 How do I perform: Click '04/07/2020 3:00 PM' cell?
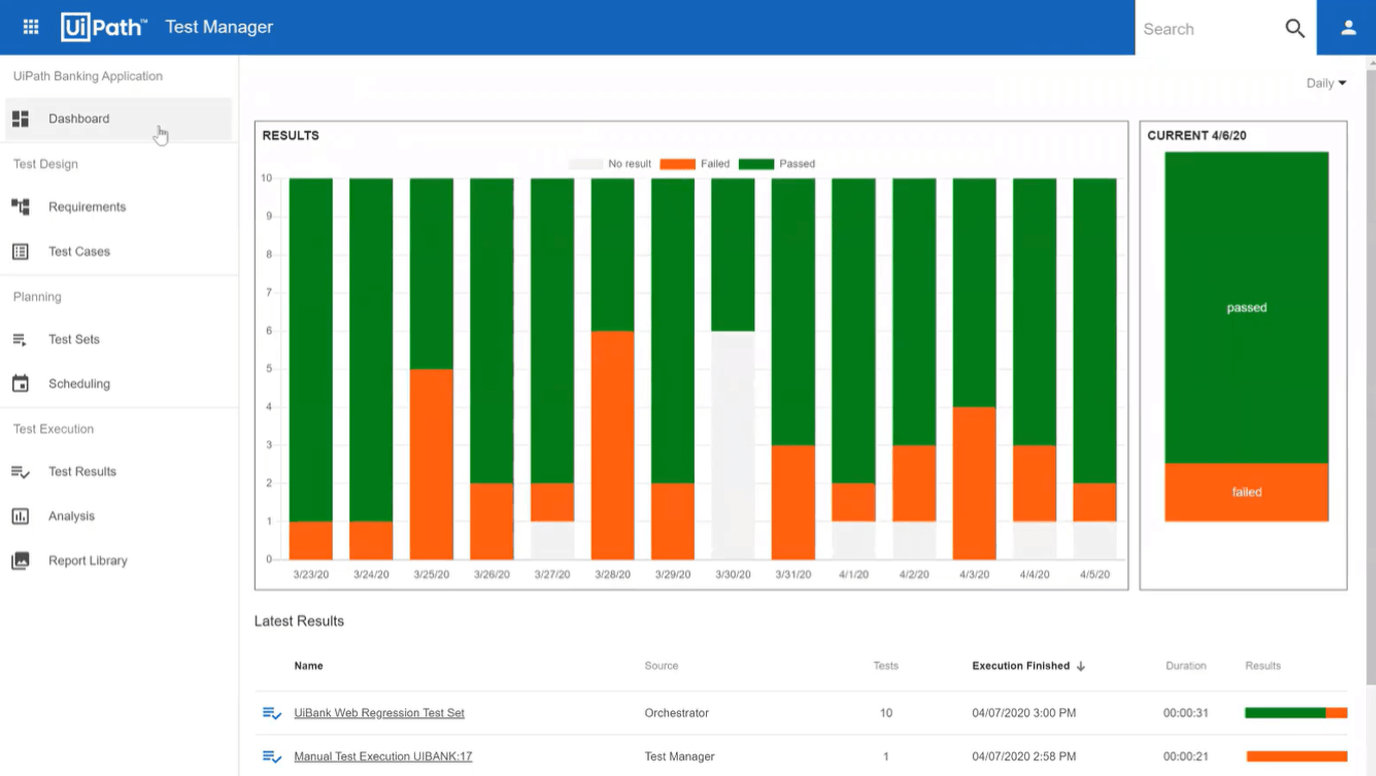pyautogui.click(x=1024, y=713)
